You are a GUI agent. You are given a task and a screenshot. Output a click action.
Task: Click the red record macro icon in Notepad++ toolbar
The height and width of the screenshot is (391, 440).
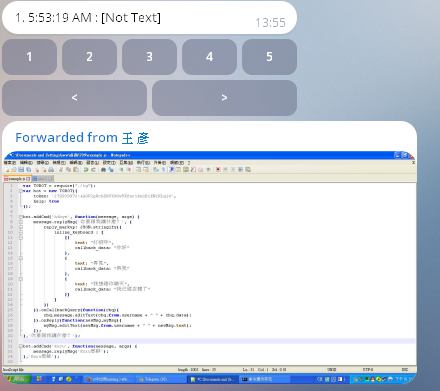(x=218, y=170)
